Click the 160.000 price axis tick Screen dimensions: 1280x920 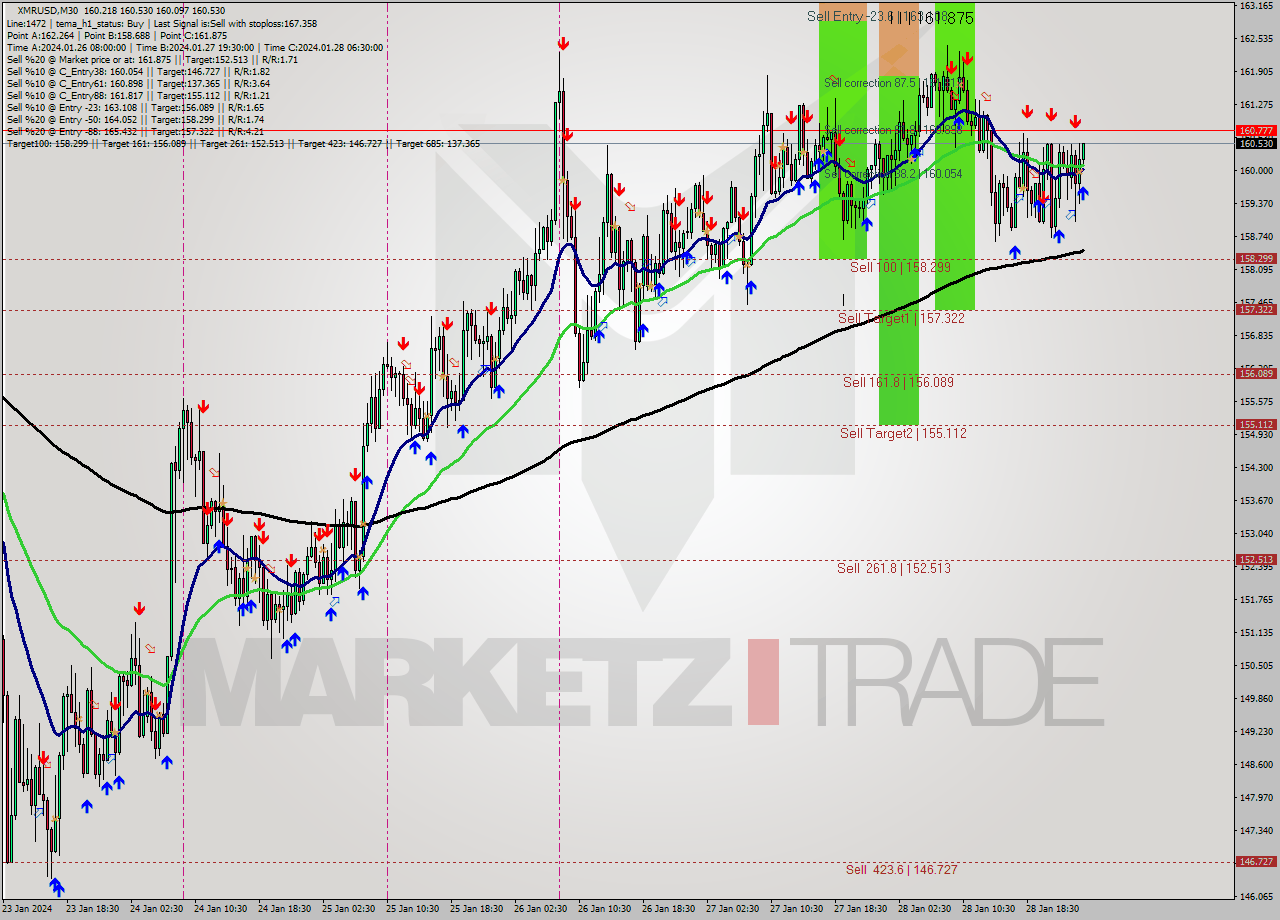click(1256, 171)
